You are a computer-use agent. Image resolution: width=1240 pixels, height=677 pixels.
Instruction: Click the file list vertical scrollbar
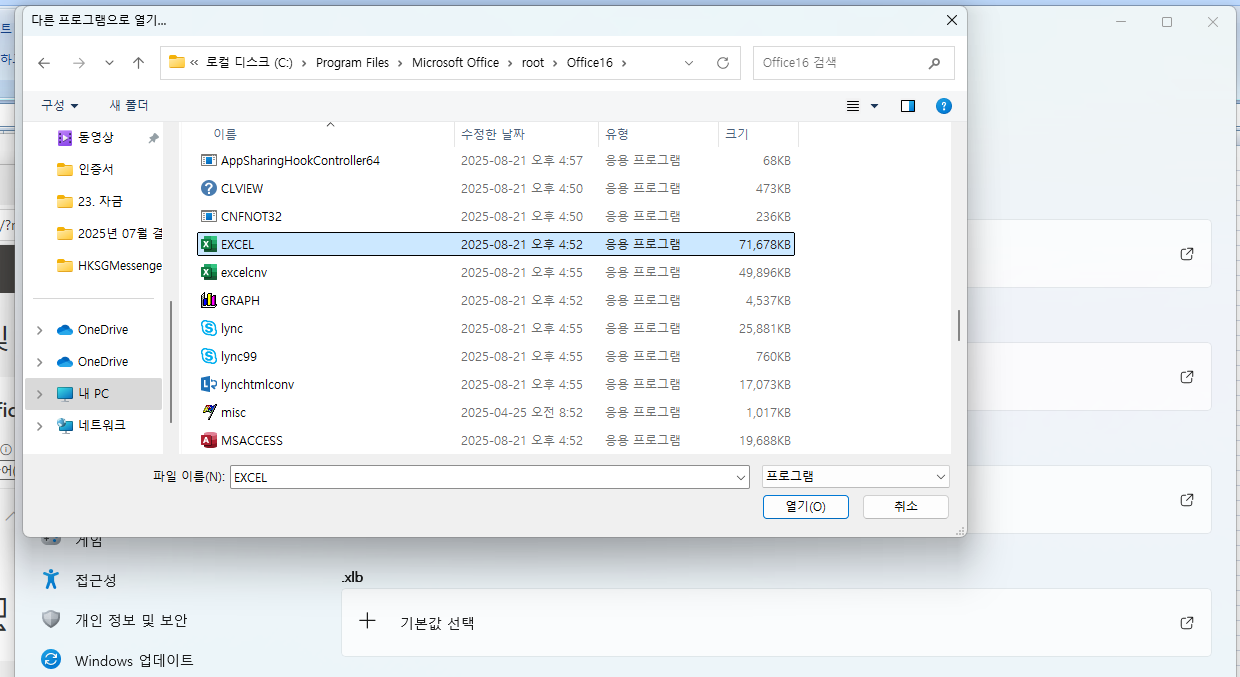959,325
